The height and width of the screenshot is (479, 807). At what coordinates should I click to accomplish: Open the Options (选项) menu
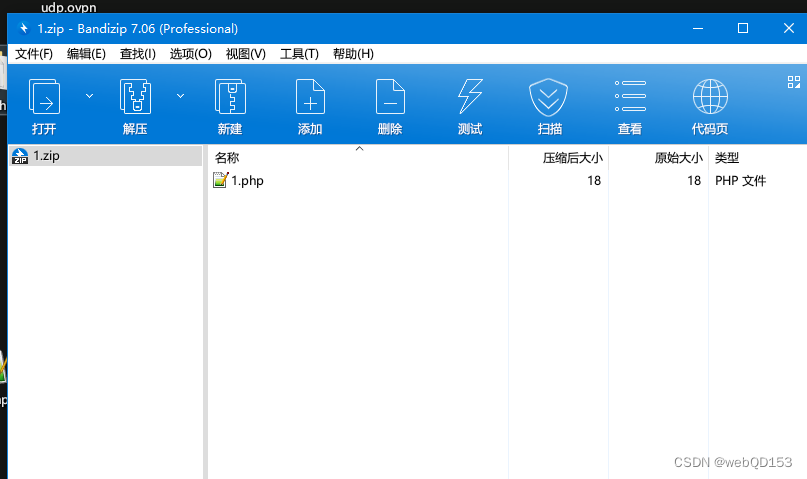point(191,54)
